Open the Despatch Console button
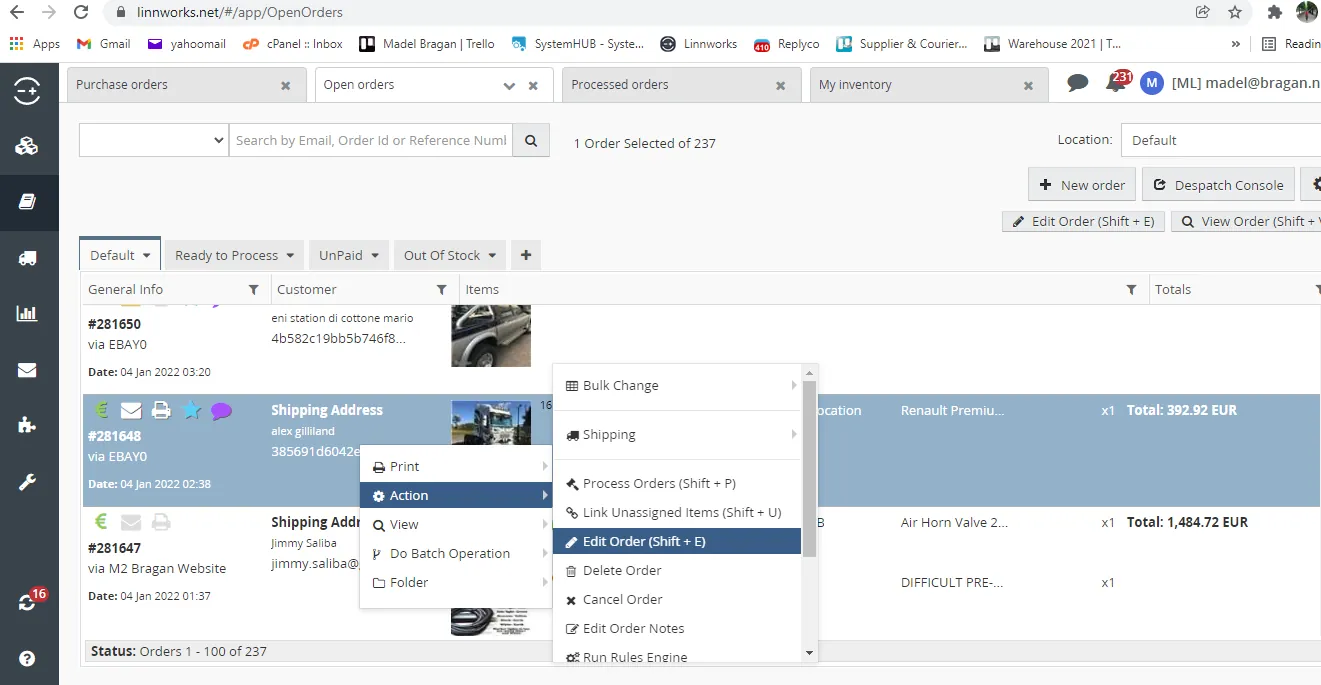 pyautogui.click(x=1218, y=185)
